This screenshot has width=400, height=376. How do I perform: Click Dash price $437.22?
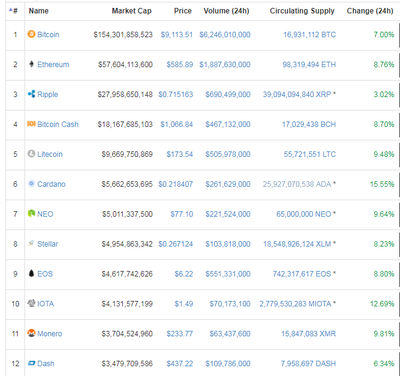pos(180,364)
